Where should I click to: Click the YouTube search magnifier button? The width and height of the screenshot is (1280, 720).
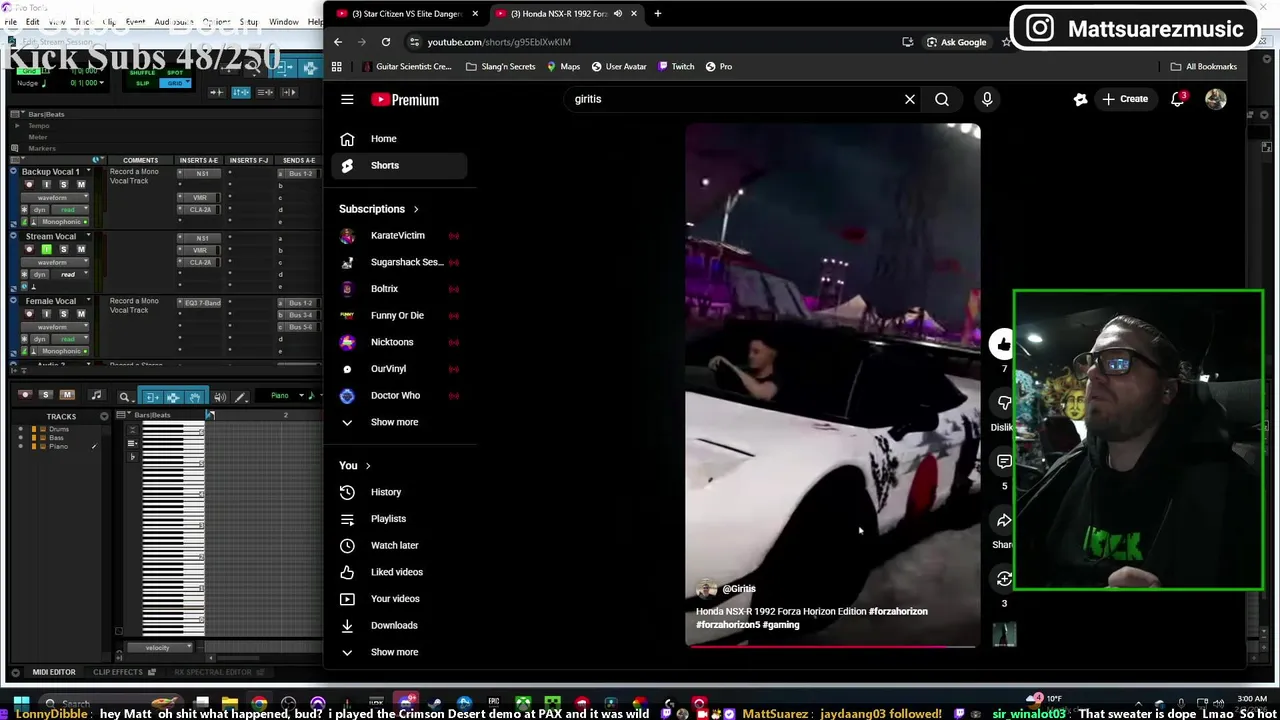(x=941, y=99)
